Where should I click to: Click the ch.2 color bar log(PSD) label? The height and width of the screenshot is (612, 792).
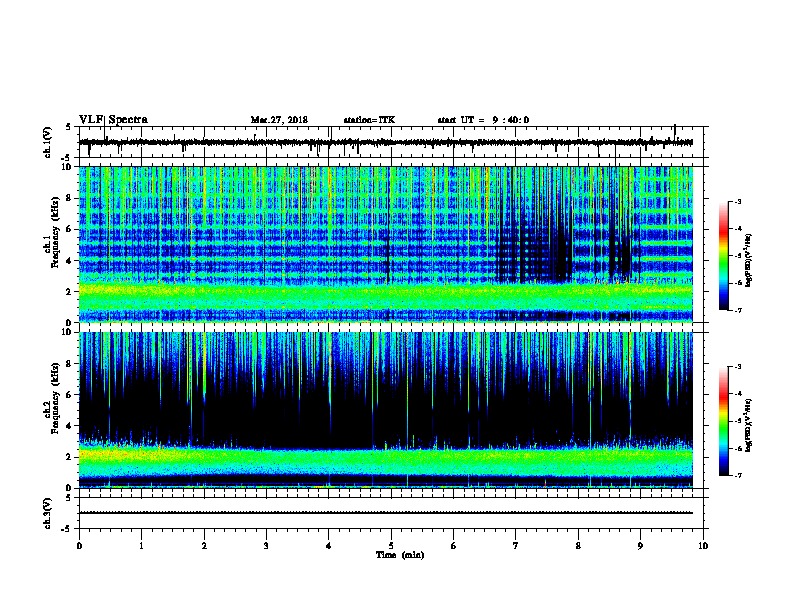tap(749, 425)
